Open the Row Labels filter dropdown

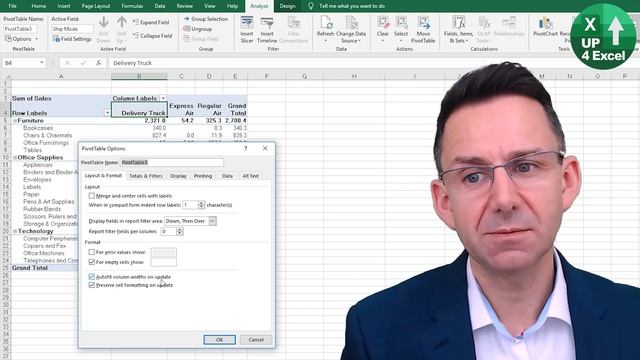pos(107,113)
